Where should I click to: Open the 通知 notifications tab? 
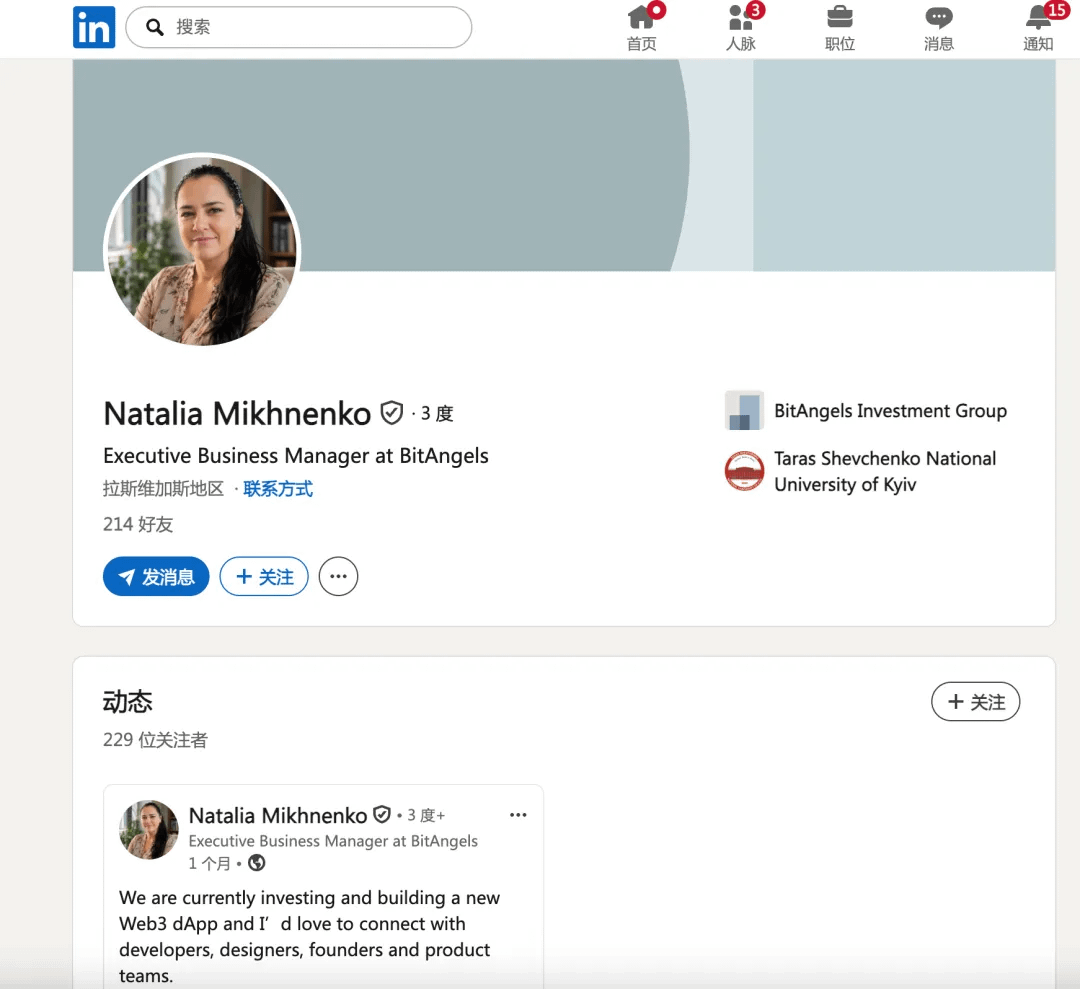pyautogui.click(x=1038, y=28)
